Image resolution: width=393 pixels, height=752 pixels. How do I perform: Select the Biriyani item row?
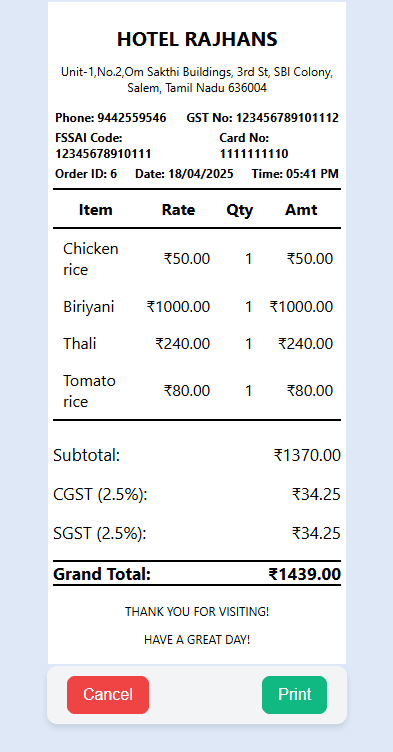[197, 306]
